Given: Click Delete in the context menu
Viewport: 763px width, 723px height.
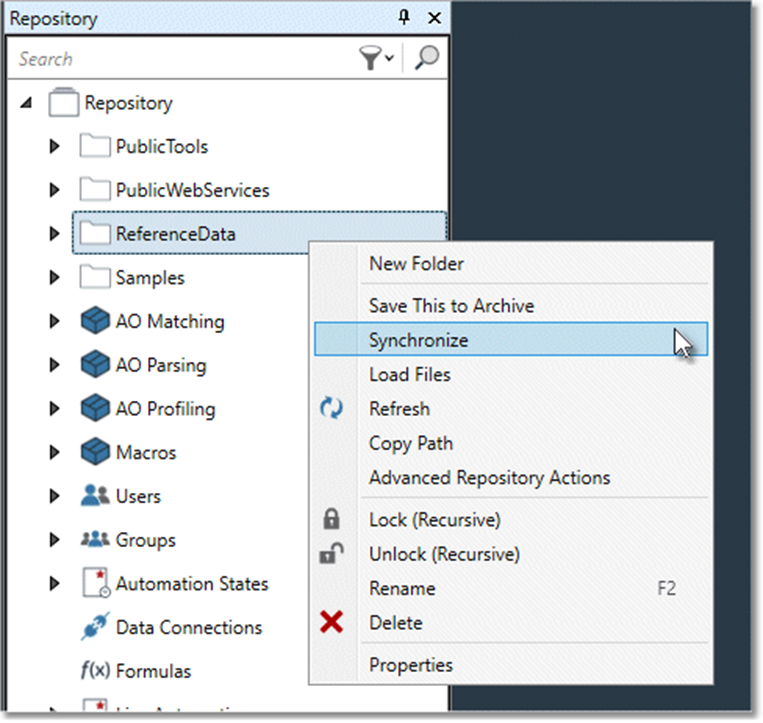Looking at the screenshot, I should click(396, 623).
